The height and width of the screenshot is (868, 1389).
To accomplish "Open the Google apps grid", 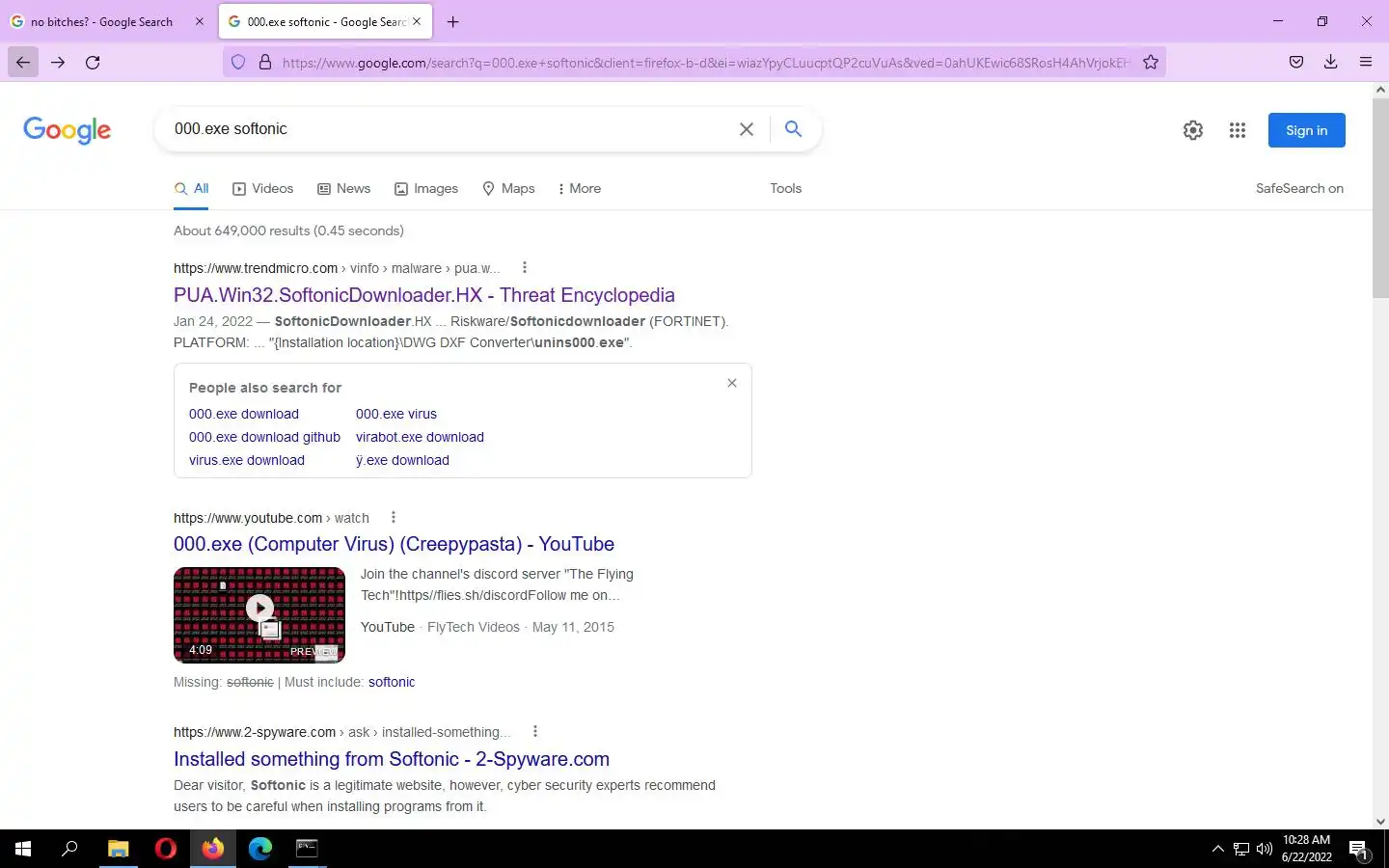I will [x=1238, y=130].
